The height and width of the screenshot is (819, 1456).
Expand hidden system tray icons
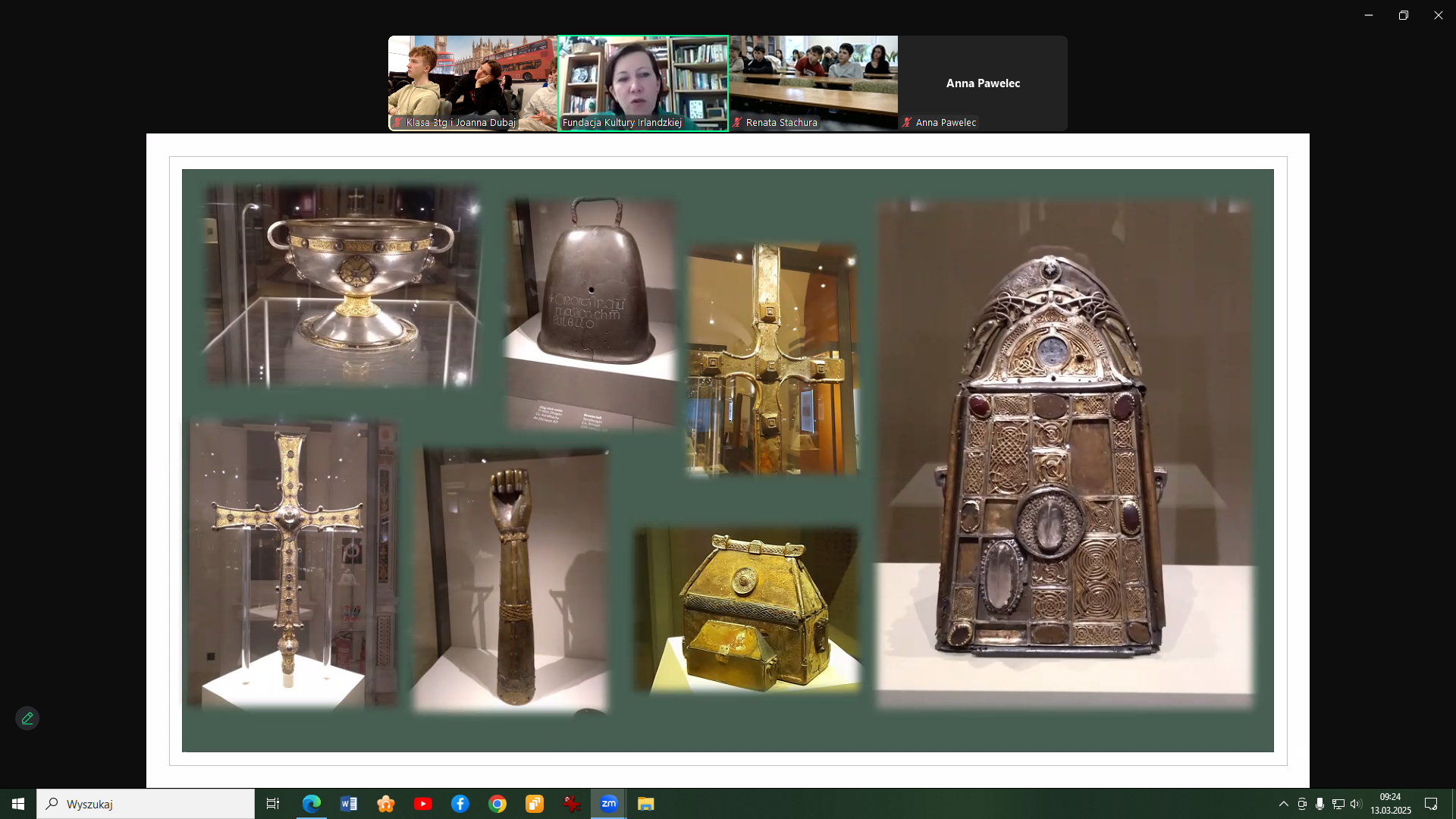1284,804
